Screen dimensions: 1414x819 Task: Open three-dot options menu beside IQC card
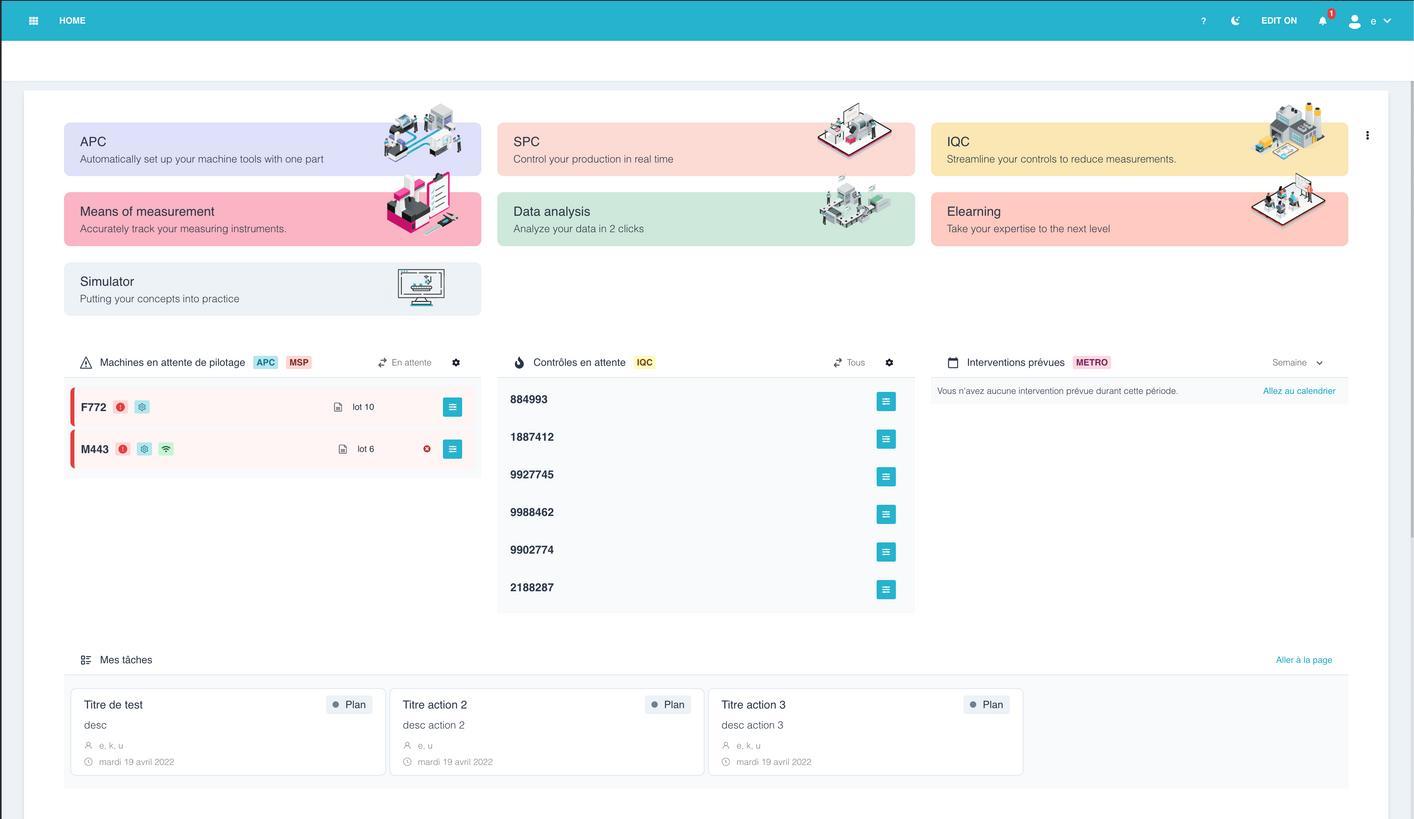[x=1367, y=135]
